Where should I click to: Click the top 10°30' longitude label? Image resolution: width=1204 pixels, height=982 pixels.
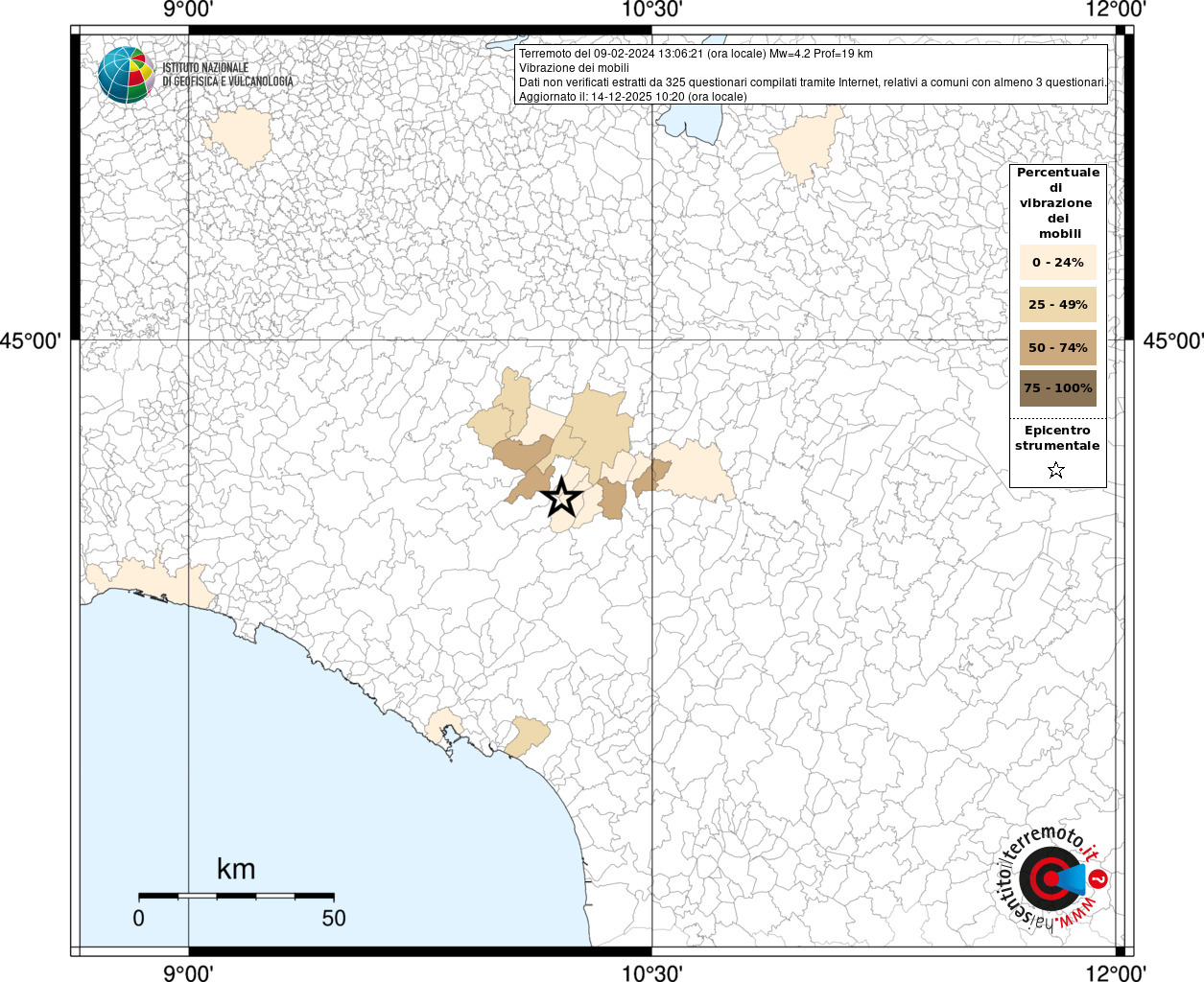pos(652,10)
